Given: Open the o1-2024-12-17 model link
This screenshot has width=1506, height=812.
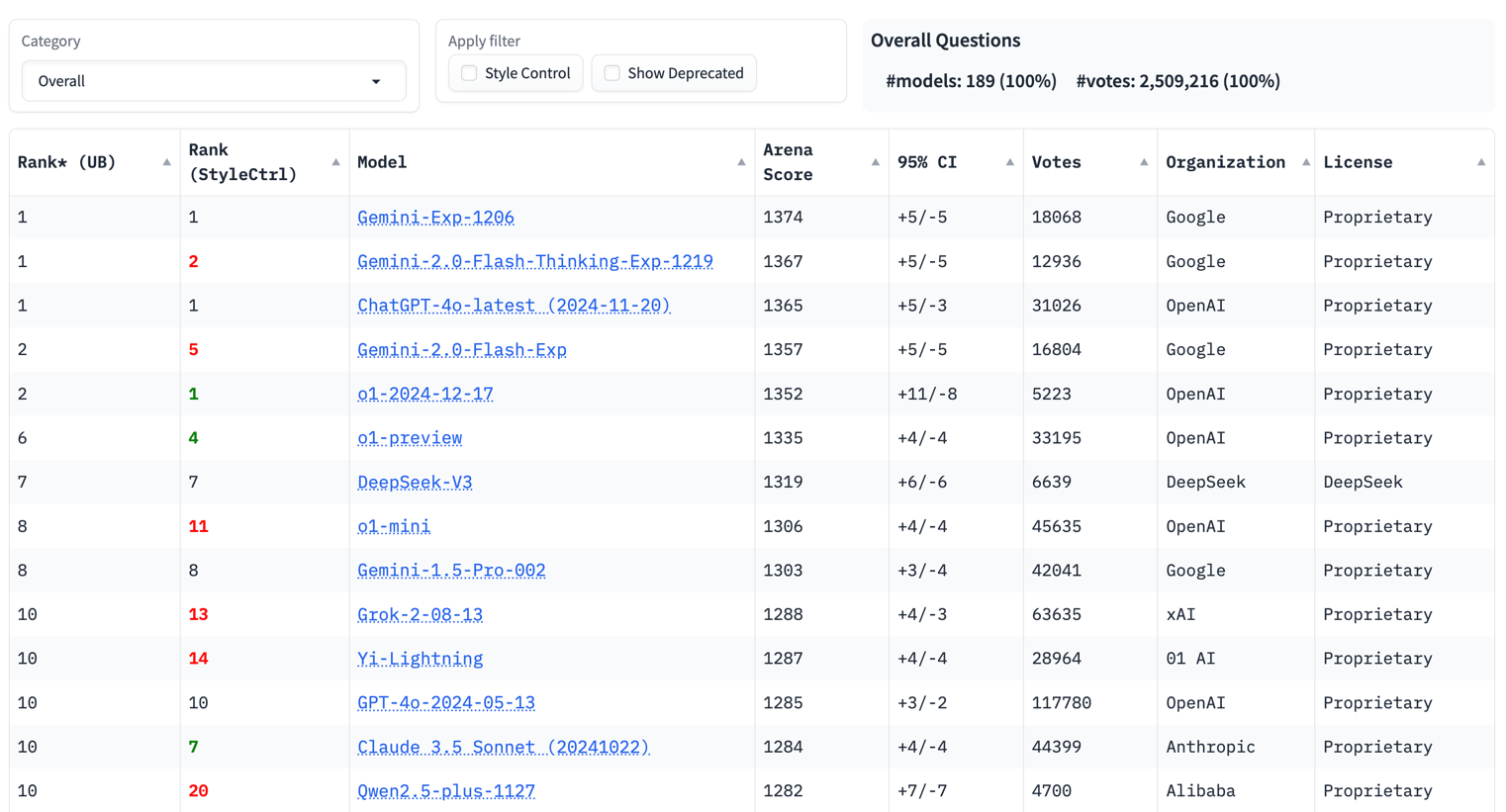Looking at the screenshot, I should (x=425, y=394).
